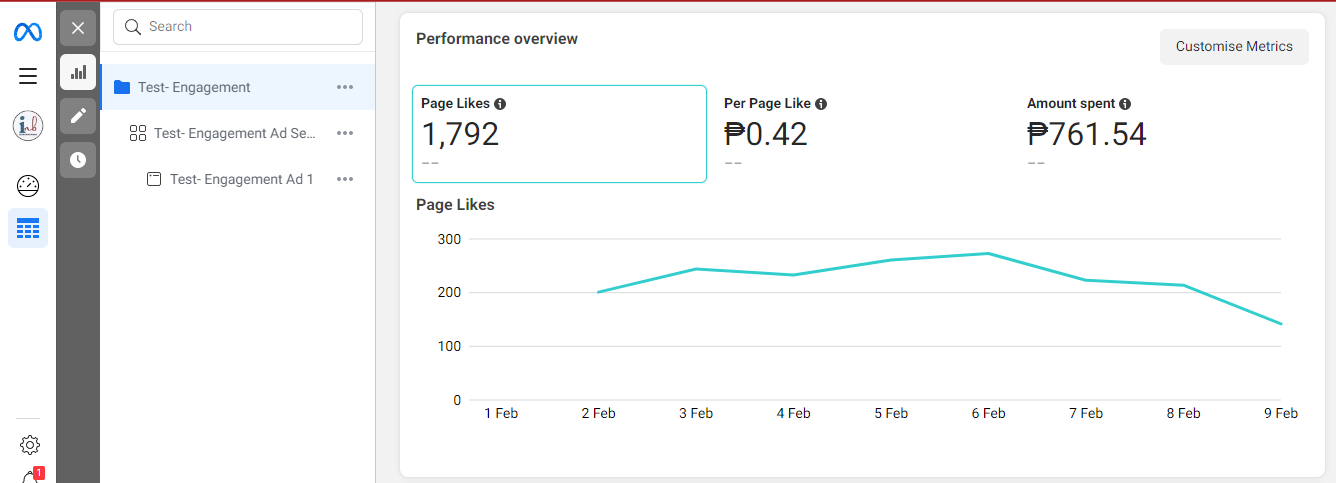Open the campaigns table icon
The height and width of the screenshot is (483, 1336).
(x=28, y=229)
